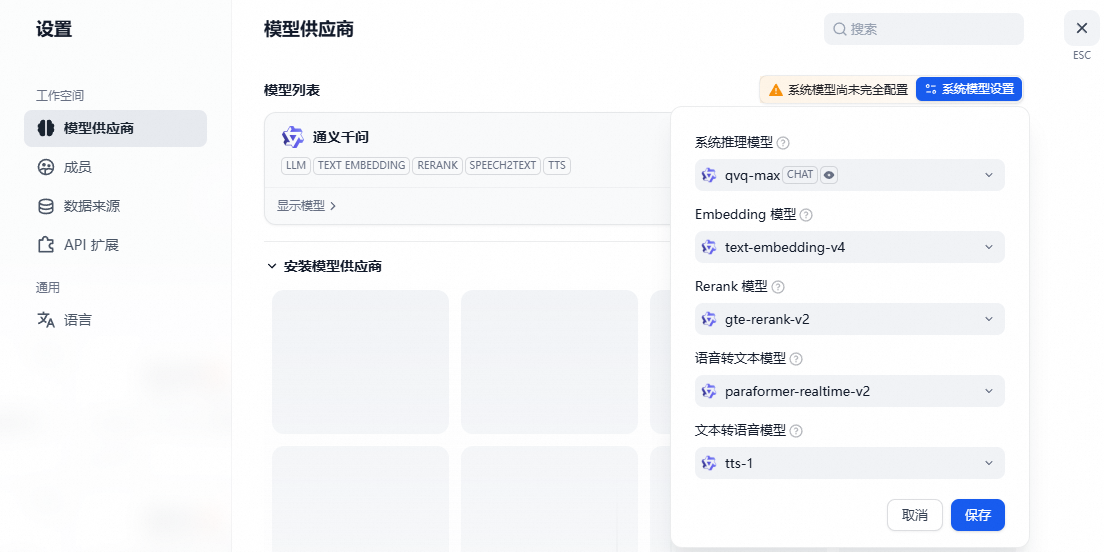Open the 系统推理模型 dropdown with qvq-max

[x=850, y=175]
